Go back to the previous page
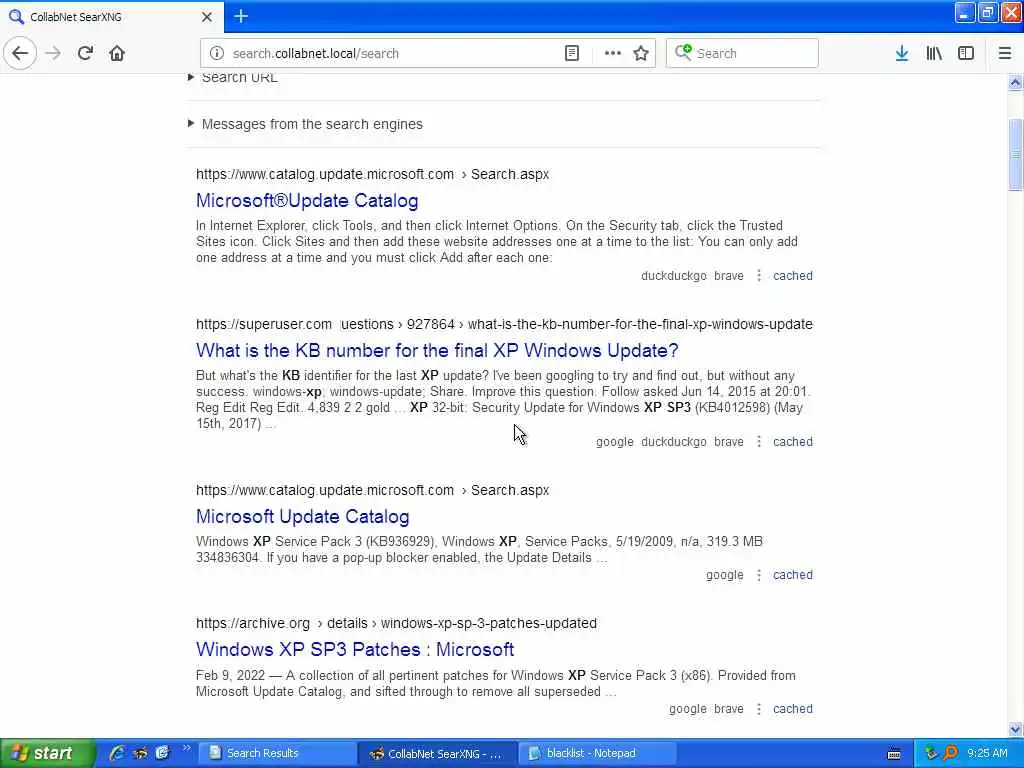Viewport: 1024px width, 768px height. click(20, 53)
